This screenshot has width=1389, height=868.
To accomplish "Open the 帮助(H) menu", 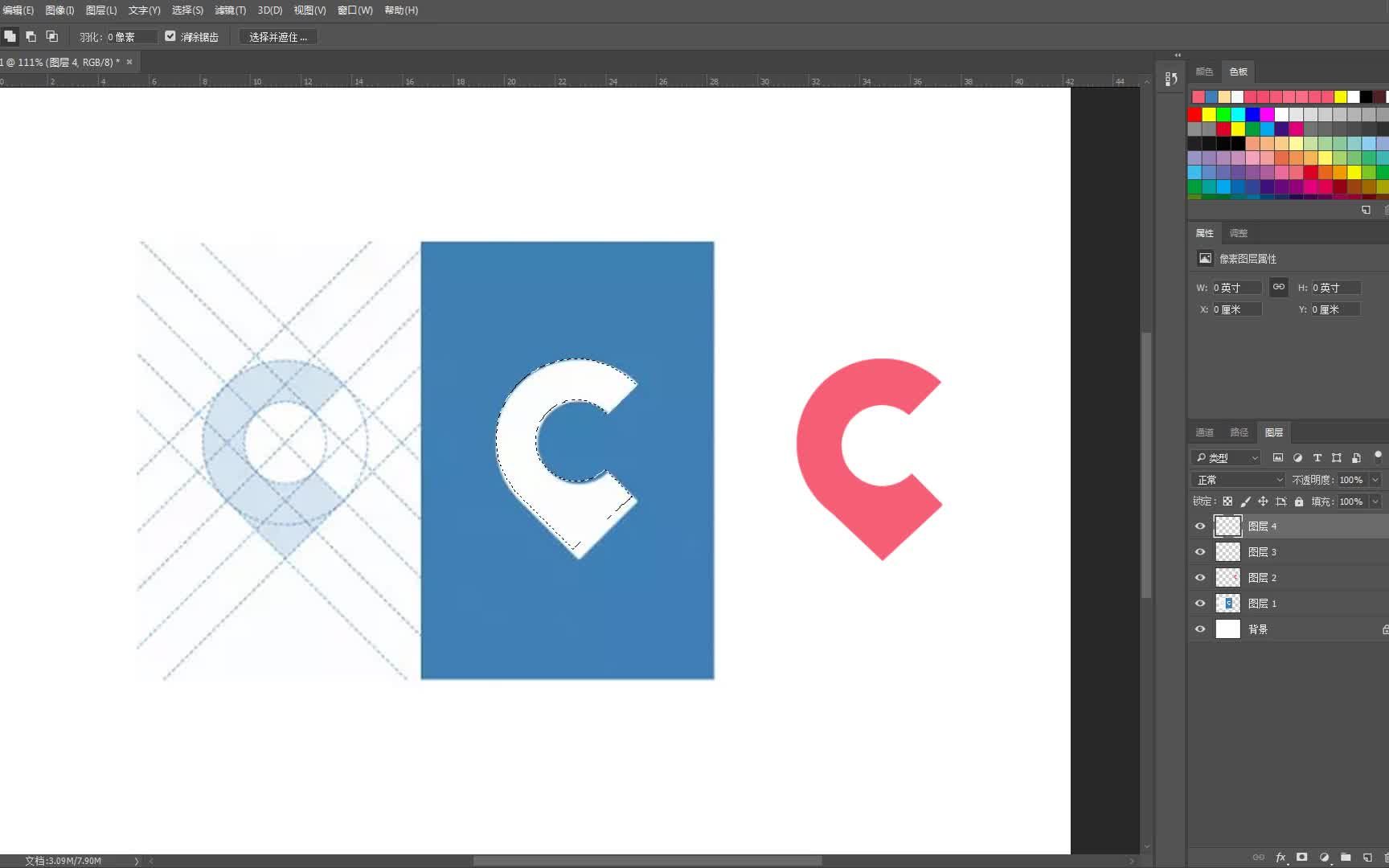I will click(x=401, y=10).
